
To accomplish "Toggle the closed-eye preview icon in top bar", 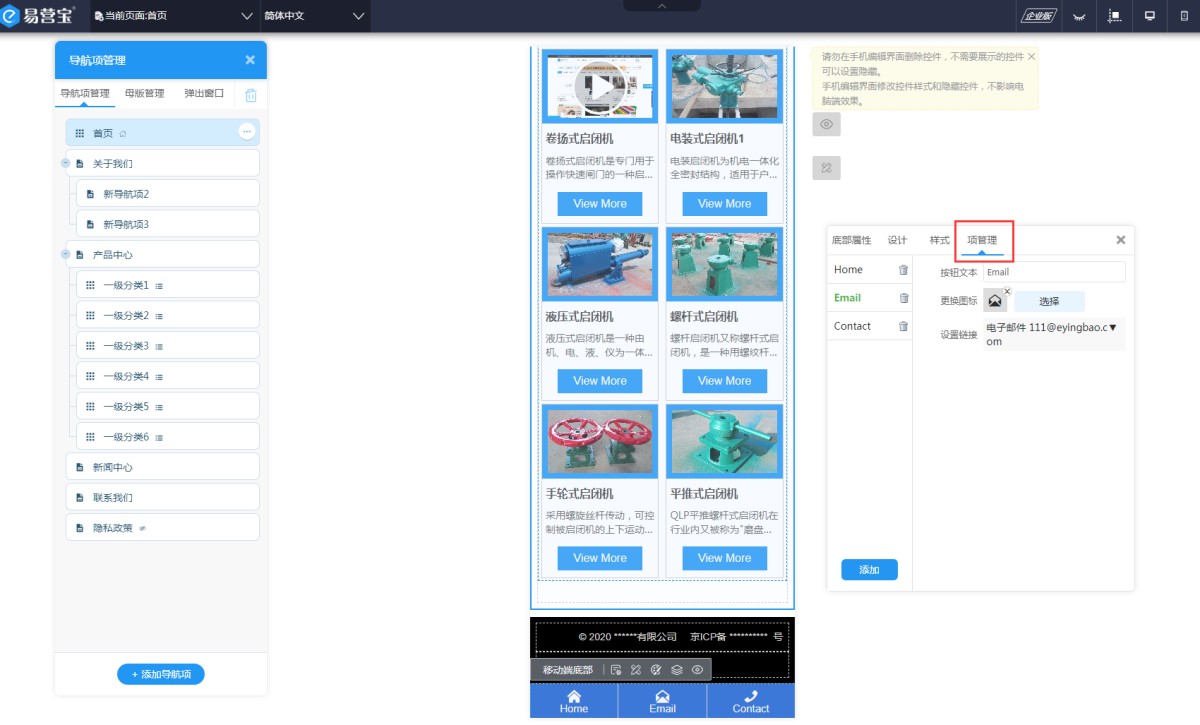I will tap(1079, 16).
